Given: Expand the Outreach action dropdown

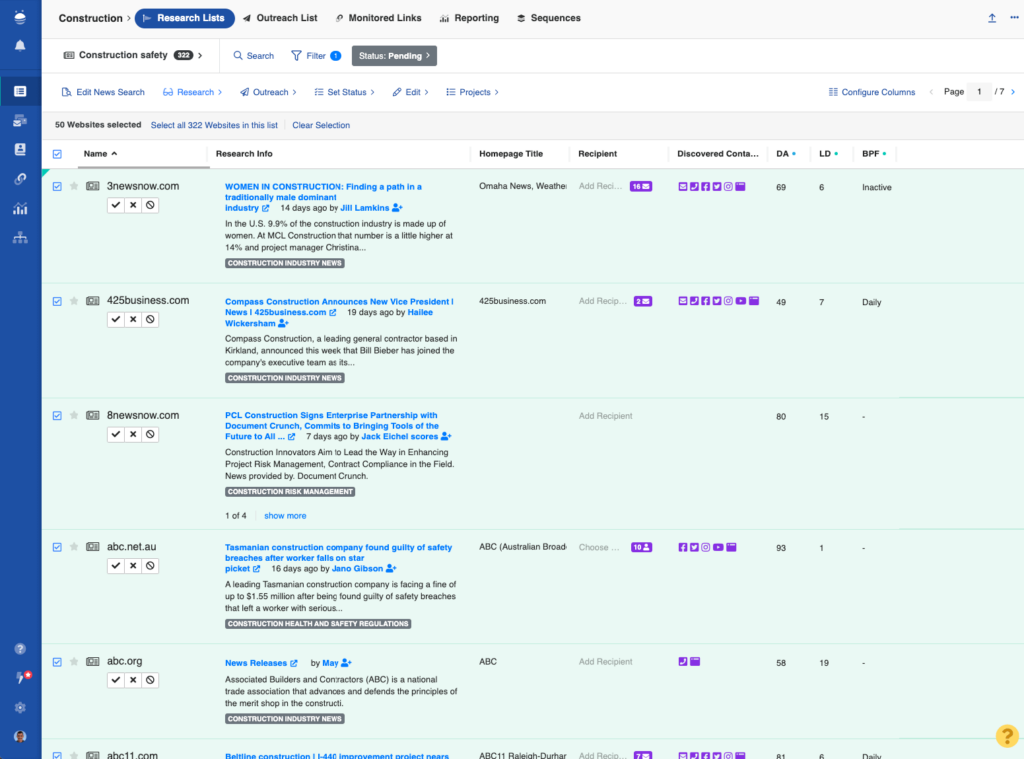Looking at the screenshot, I should (x=268, y=92).
